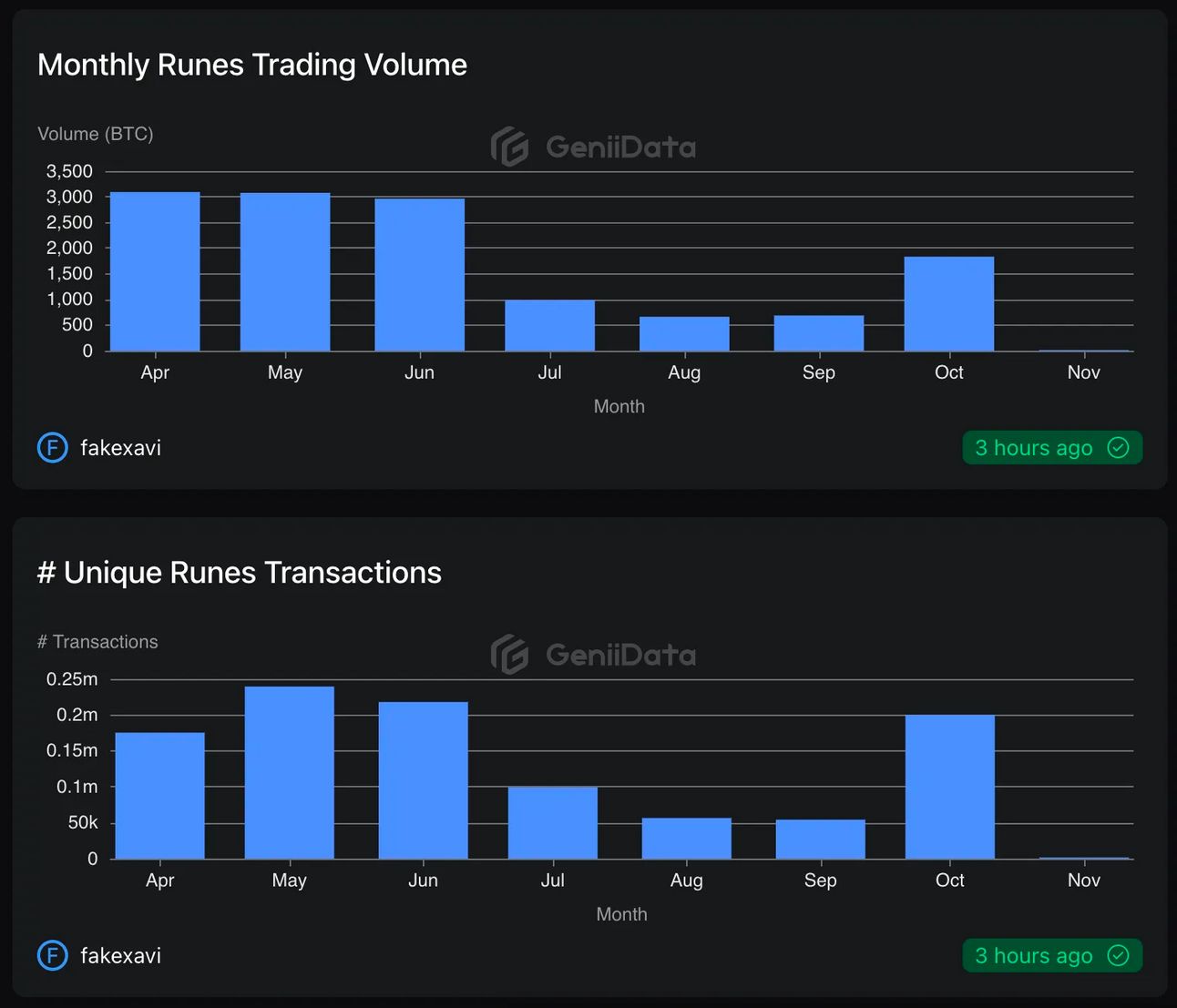Open the Monthly Runes Trading Volume title
Image resolution: width=1177 pixels, height=1008 pixels.
pyautogui.click(x=252, y=65)
